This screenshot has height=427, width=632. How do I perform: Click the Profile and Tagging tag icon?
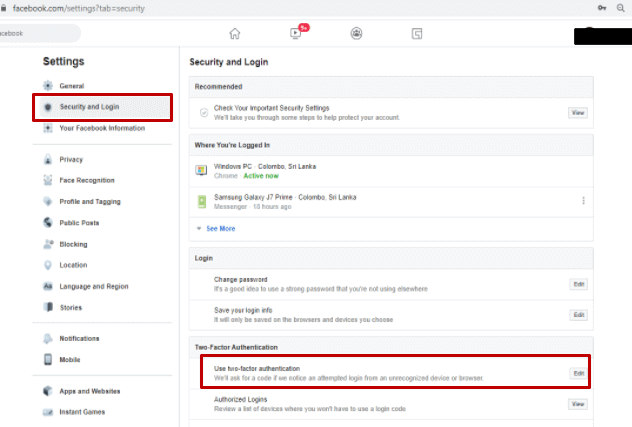[48, 201]
